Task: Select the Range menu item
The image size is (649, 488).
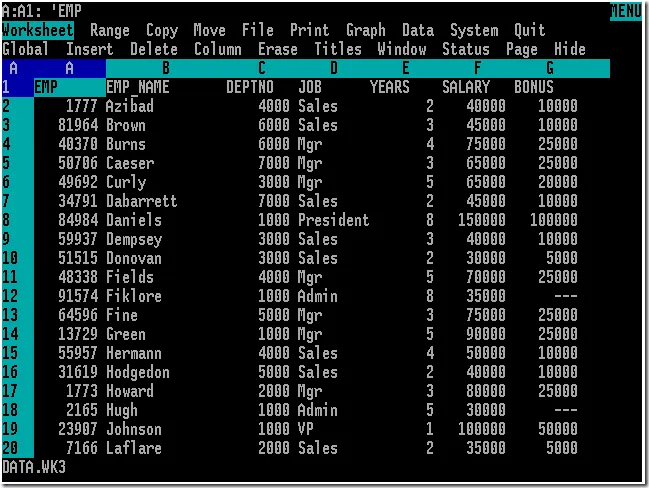Action: 110,31
